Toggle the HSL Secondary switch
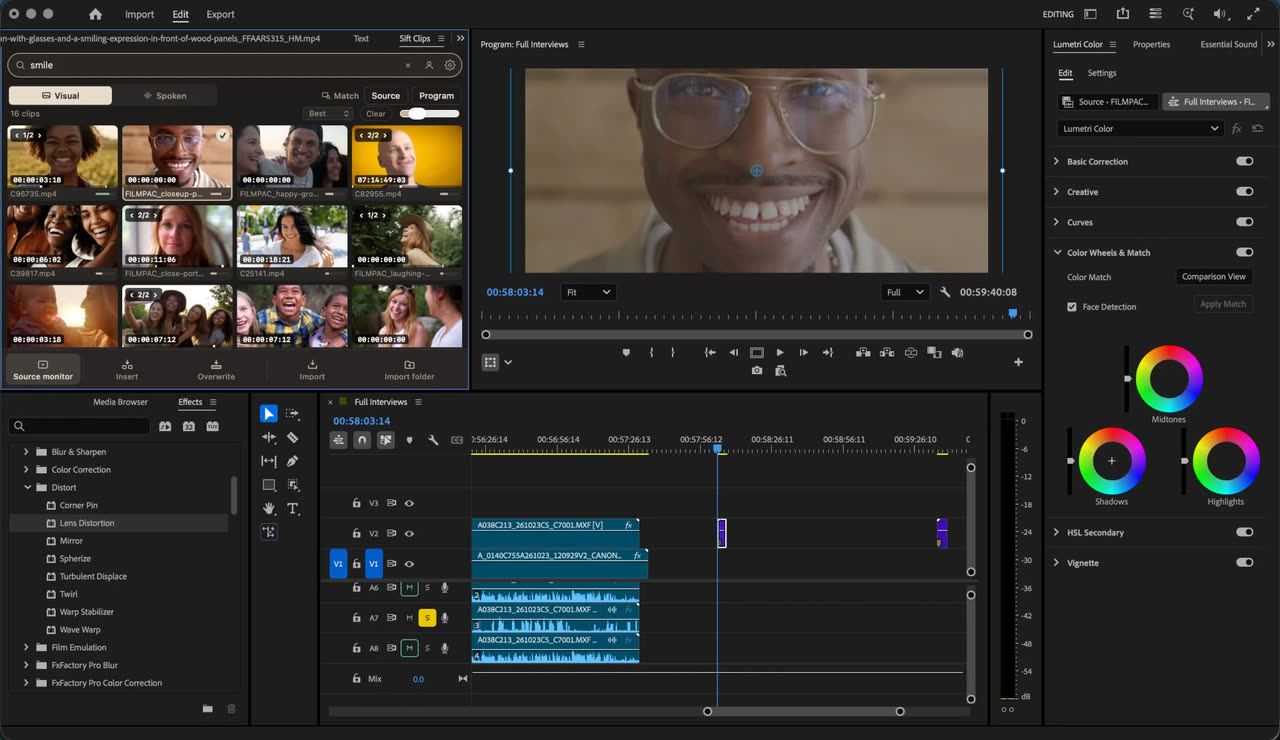 (1244, 532)
